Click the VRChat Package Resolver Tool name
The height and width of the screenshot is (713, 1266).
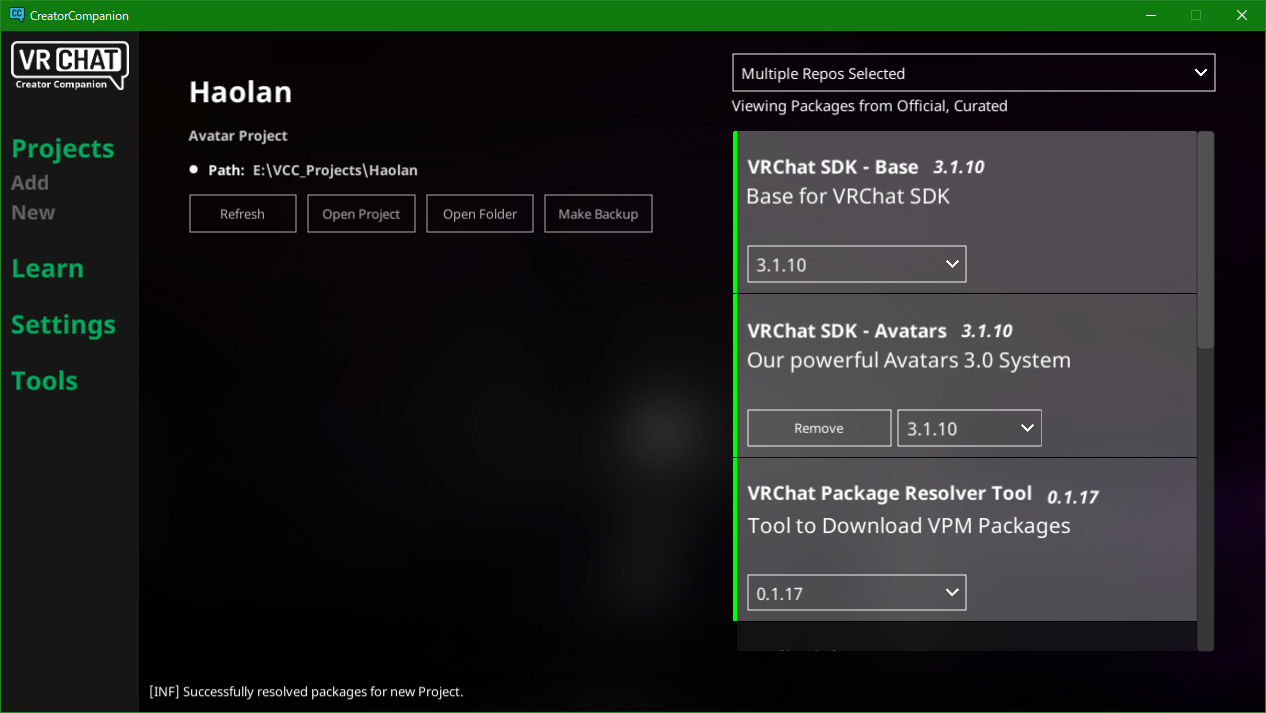[890, 494]
